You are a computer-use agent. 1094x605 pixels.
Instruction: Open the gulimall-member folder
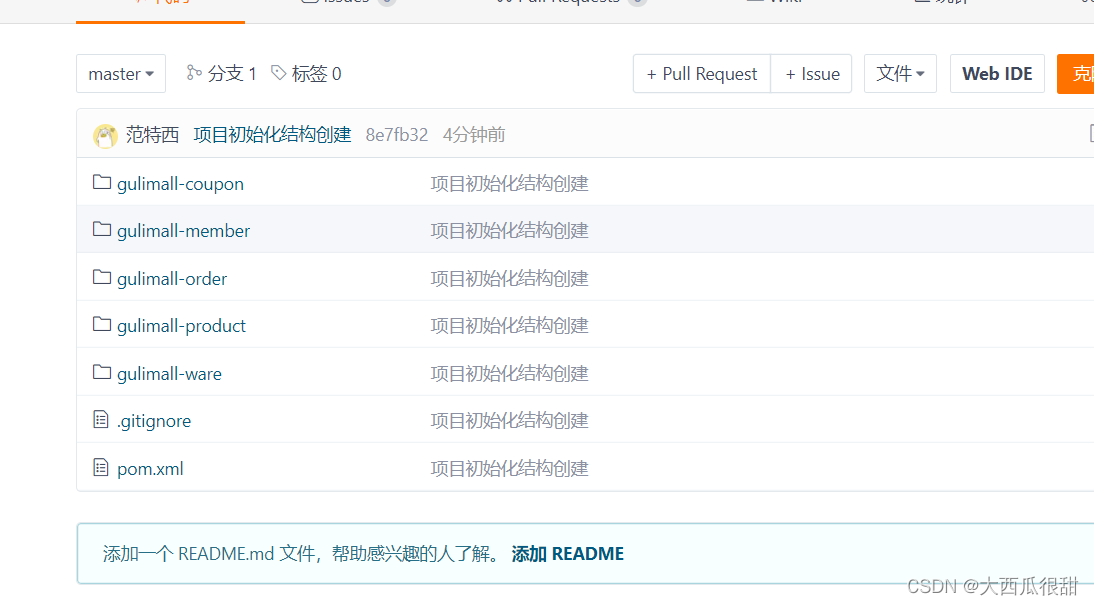(x=183, y=230)
